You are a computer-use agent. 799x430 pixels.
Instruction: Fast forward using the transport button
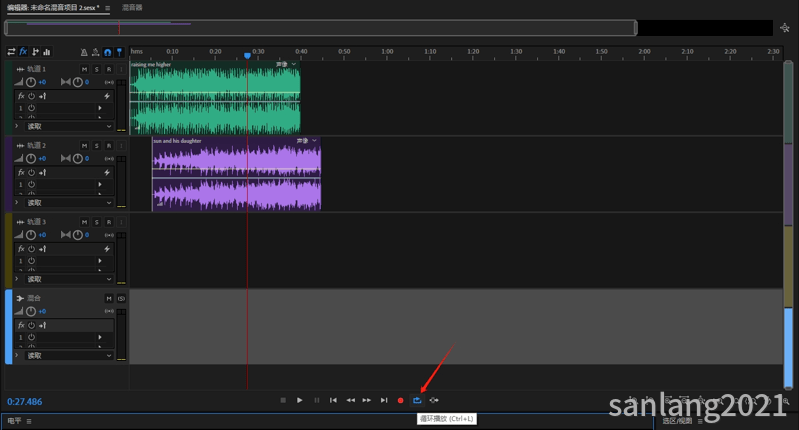point(367,400)
